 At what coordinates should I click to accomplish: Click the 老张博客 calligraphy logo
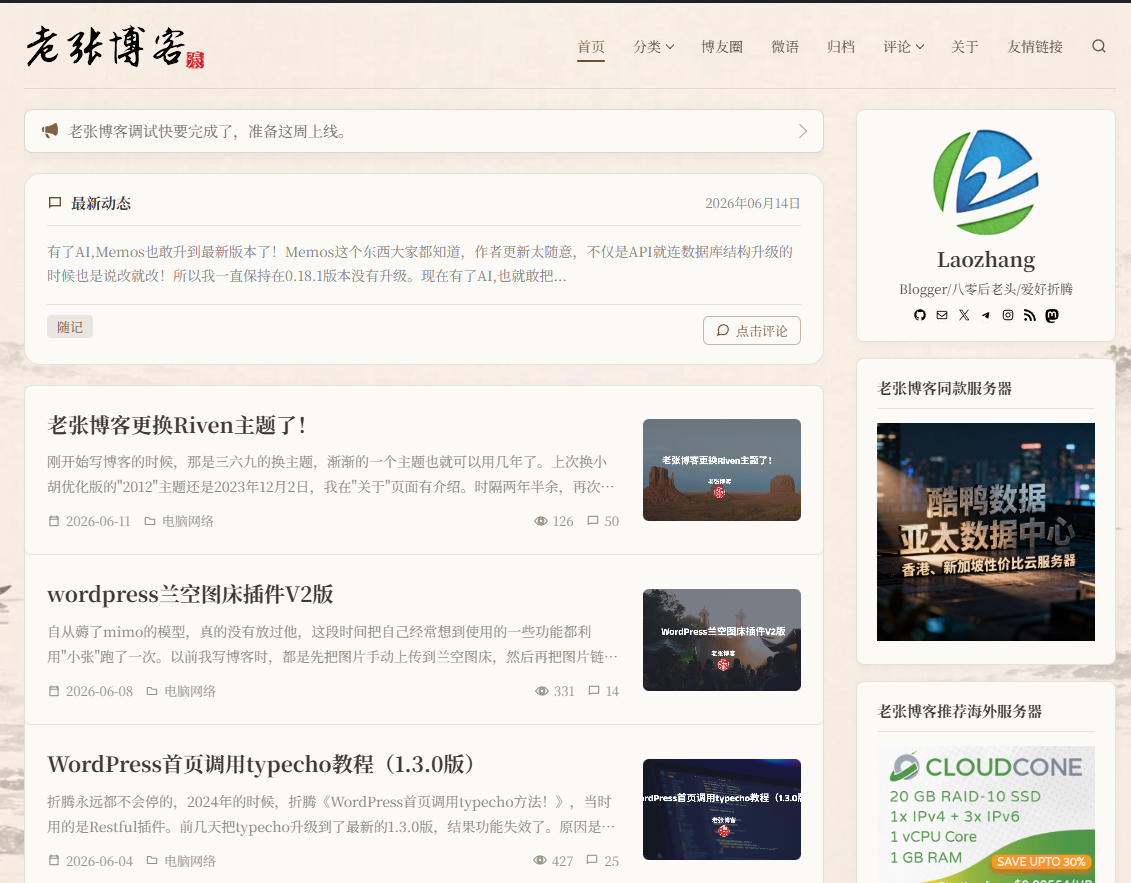[x=115, y=48]
